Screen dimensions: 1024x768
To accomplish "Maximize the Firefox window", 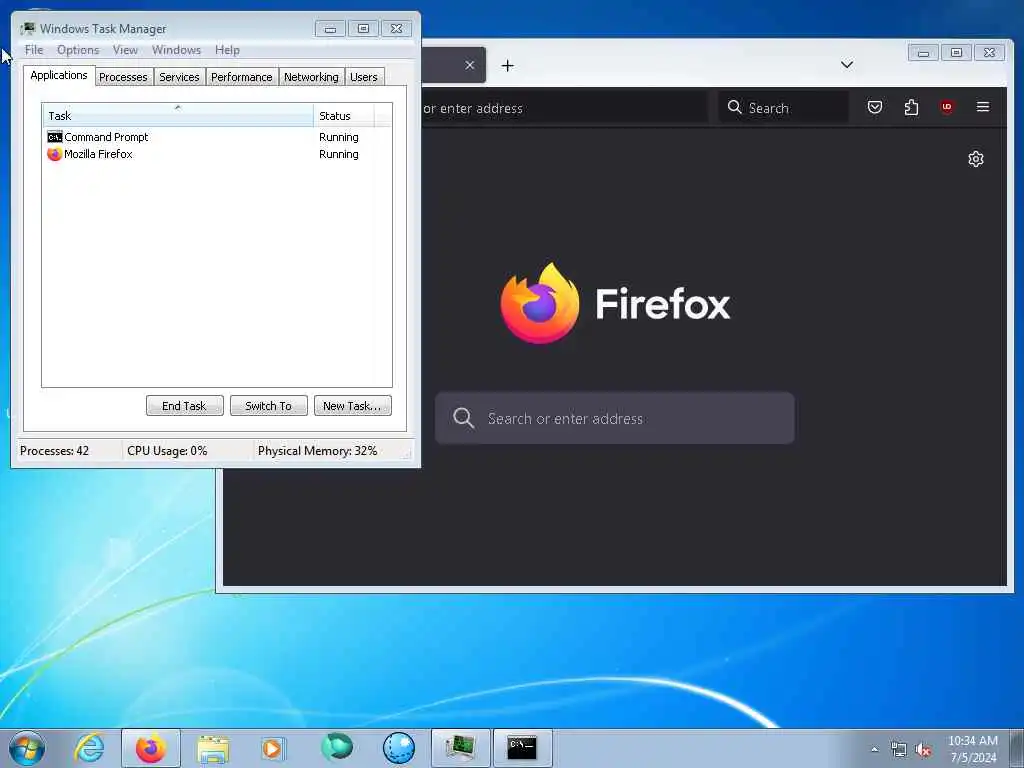I will pos(956,53).
